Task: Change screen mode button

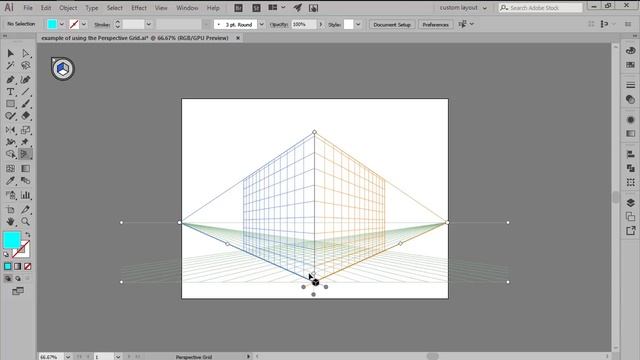Action: [x=18, y=291]
